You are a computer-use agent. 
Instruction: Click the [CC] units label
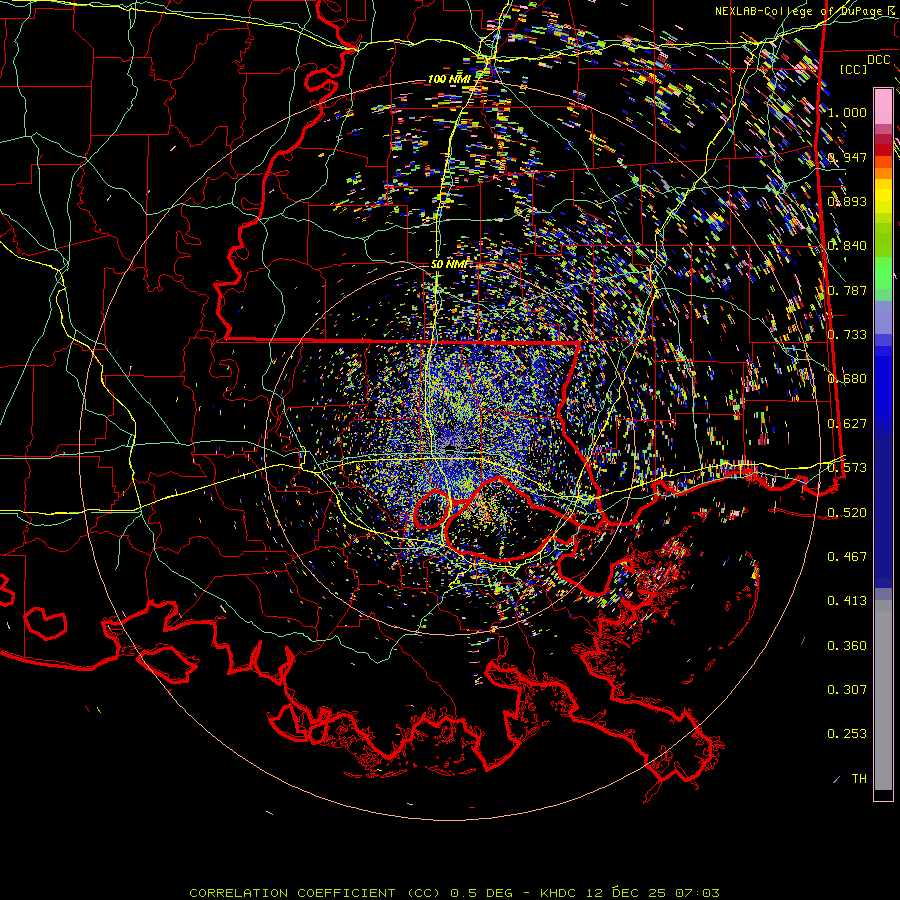(854, 69)
